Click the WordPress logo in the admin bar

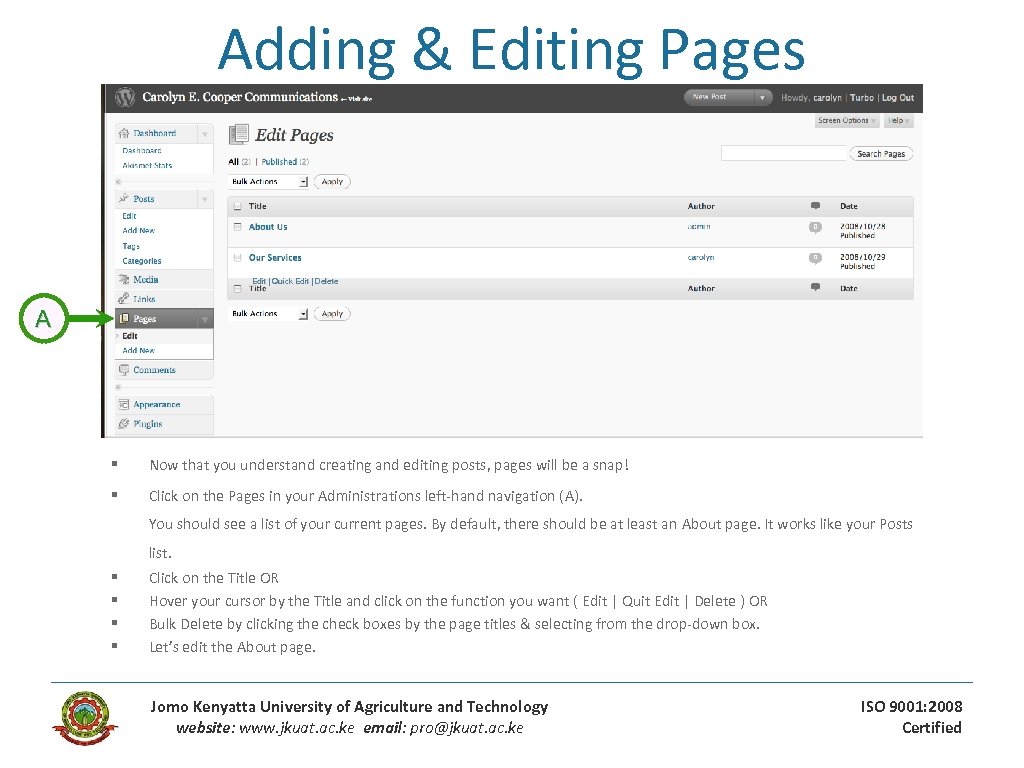point(123,97)
